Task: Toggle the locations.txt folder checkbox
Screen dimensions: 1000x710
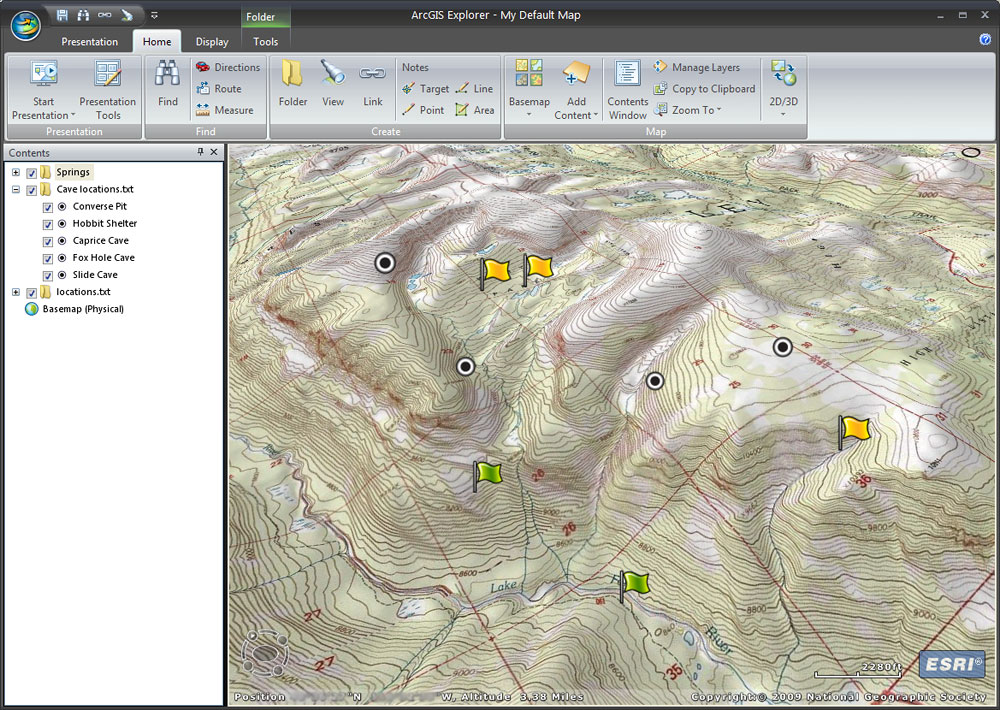Action: coord(31,293)
